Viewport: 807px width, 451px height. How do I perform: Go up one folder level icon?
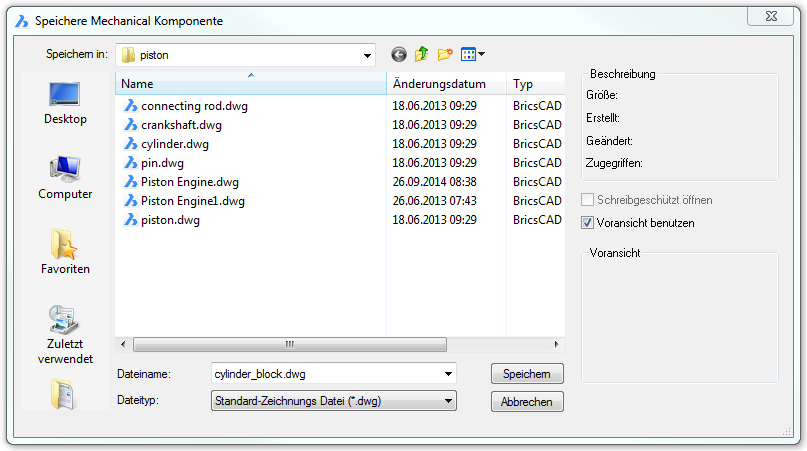[x=421, y=55]
